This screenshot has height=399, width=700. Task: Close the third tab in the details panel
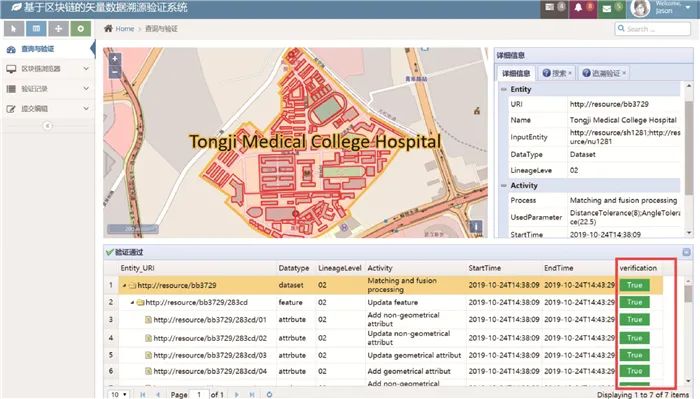point(624,73)
